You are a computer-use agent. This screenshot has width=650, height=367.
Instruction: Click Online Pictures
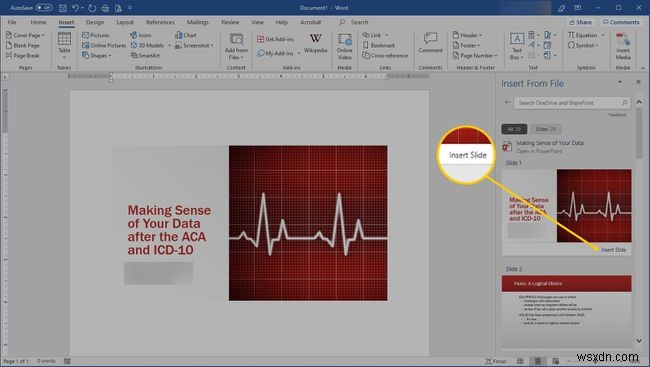(104, 45)
